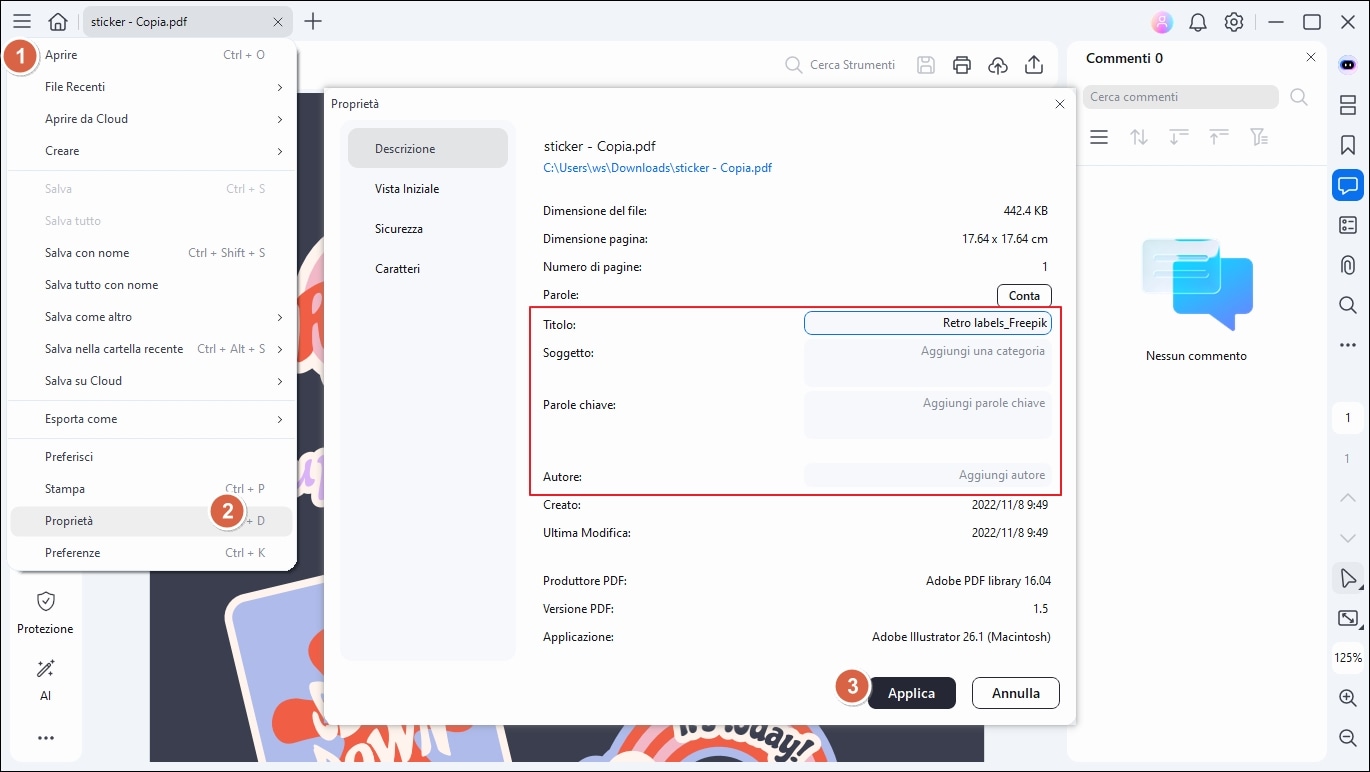Open the Bookmarks panel icon

pos(1348,145)
